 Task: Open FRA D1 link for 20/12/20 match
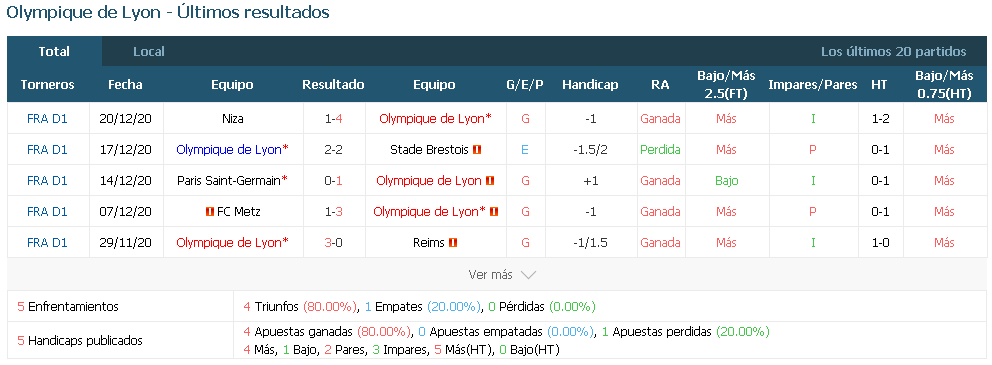click(47, 119)
